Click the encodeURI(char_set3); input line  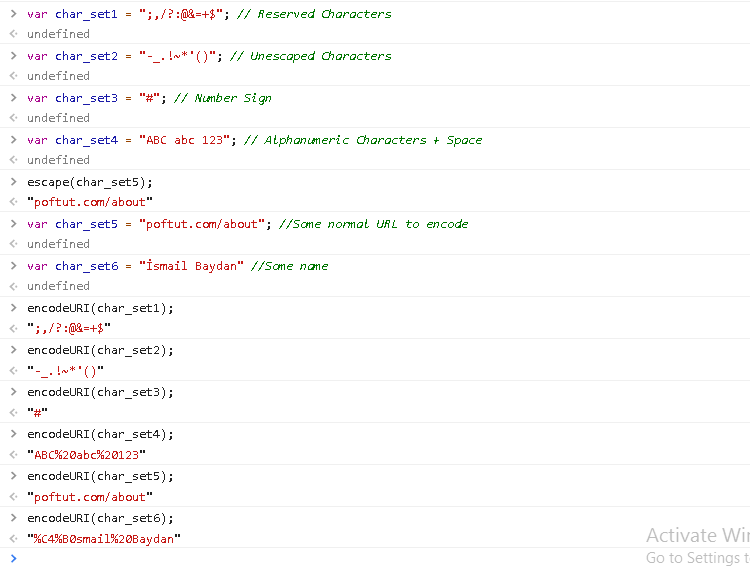(x=100, y=392)
